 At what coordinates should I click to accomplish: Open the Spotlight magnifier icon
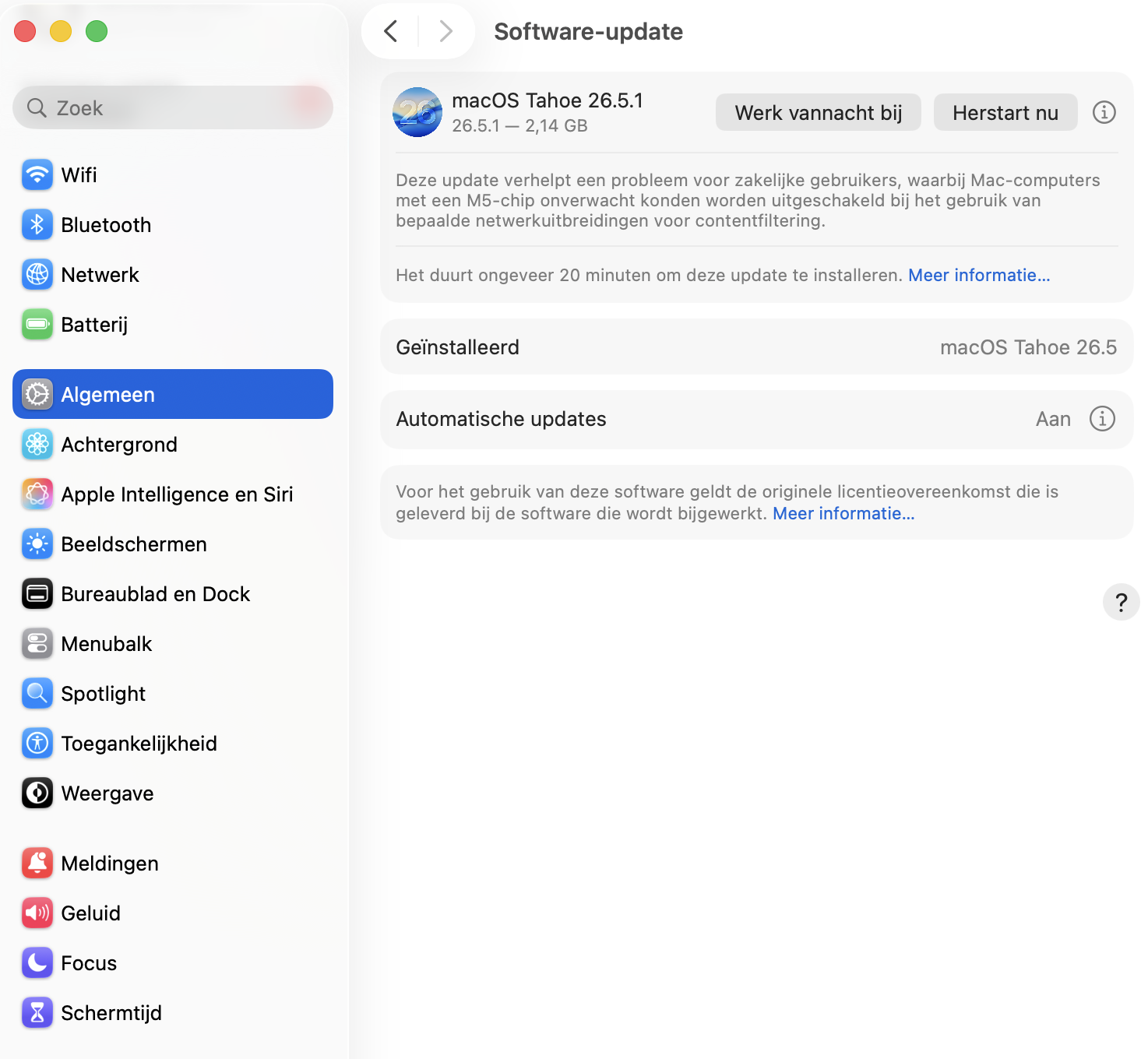tap(37, 693)
